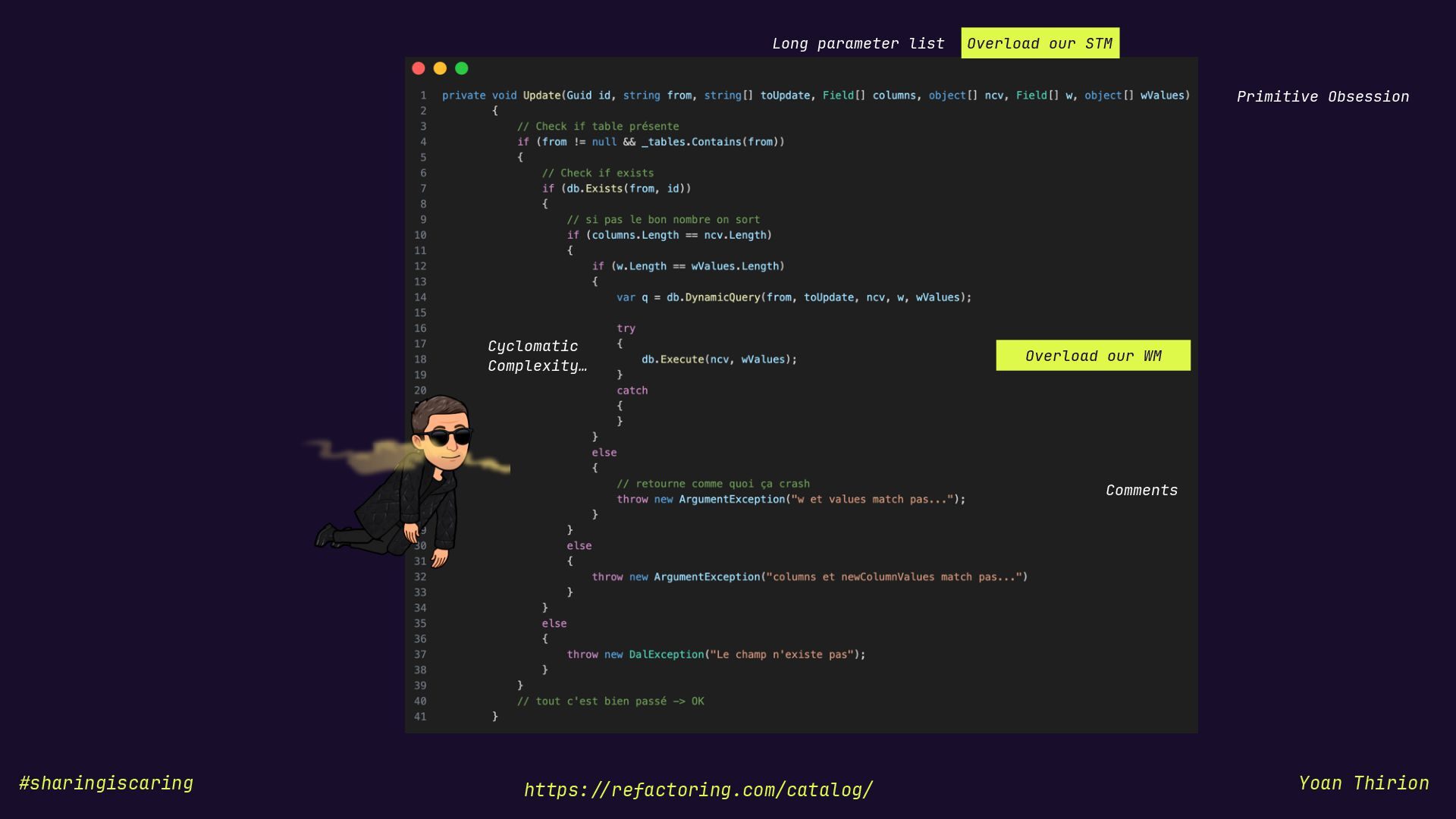Screen dimensions: 1456x819
Task: Select the 'Overload our STM' highlighted label
Action: tap(1040, 44)
